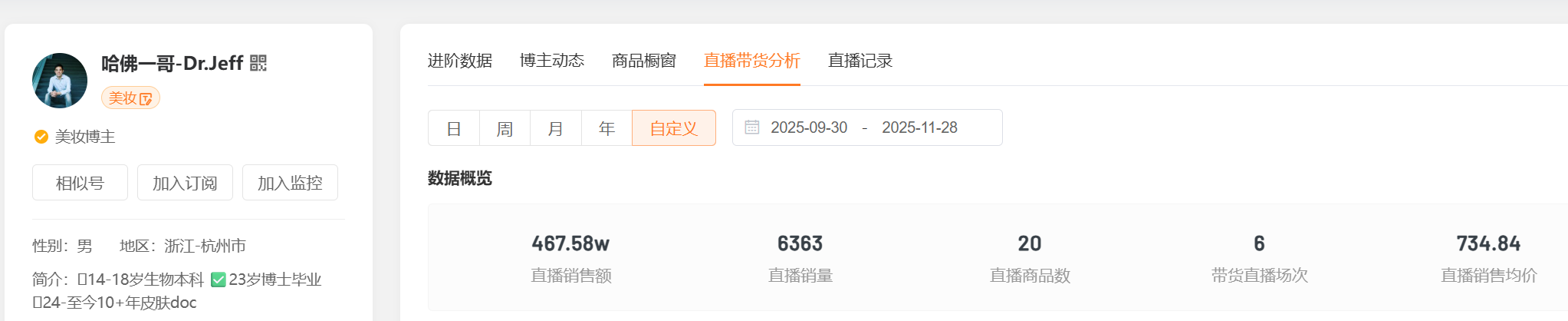
Task: Go to the 直播记录 tab
Action: (x=860, y=61)
